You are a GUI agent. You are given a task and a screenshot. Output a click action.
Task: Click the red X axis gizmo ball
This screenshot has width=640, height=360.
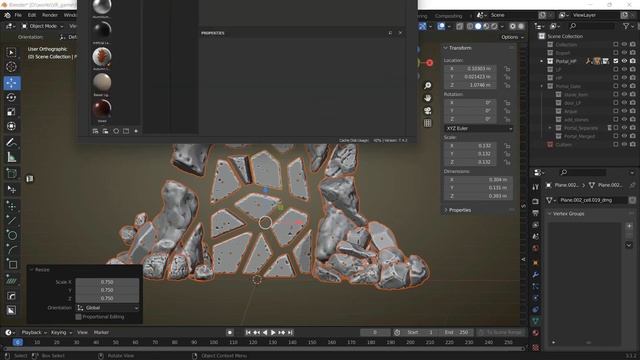tap(429, 63)
